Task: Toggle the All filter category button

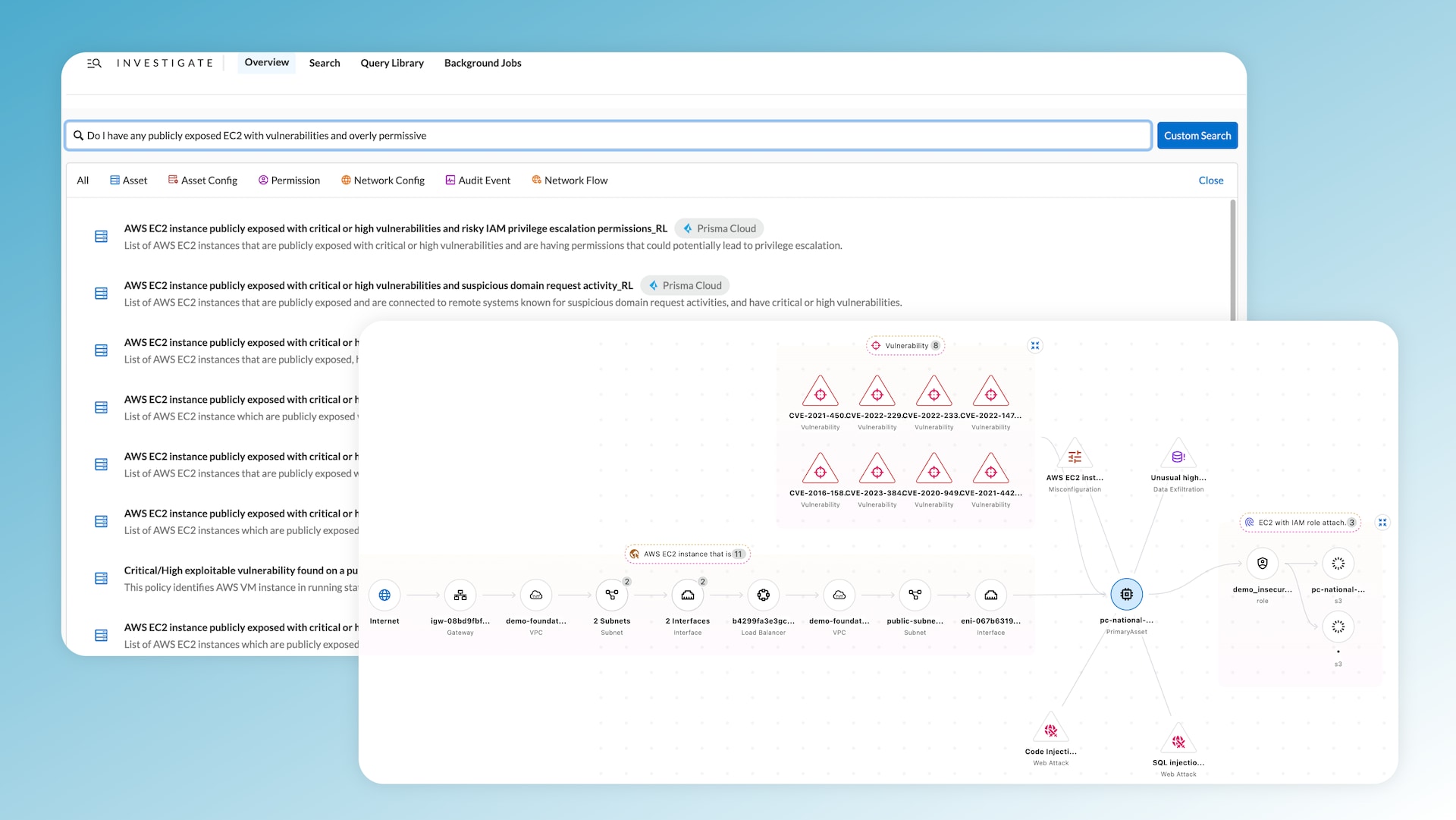Action: 83,180
